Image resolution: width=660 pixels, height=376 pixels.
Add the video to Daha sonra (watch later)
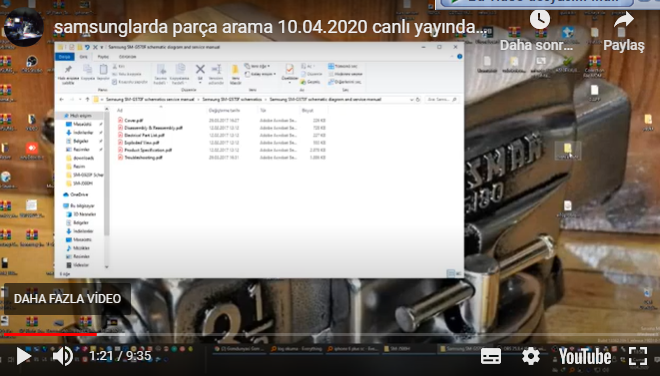[x=539, y=30]
